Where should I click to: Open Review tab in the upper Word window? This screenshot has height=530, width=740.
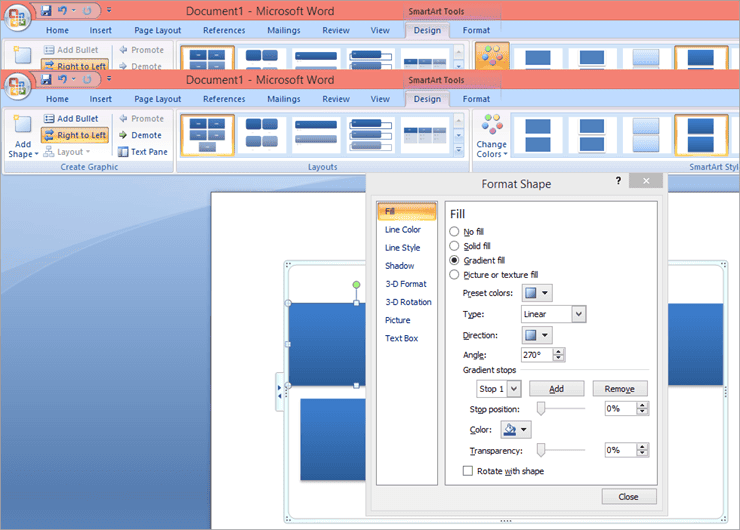(336, 30)
